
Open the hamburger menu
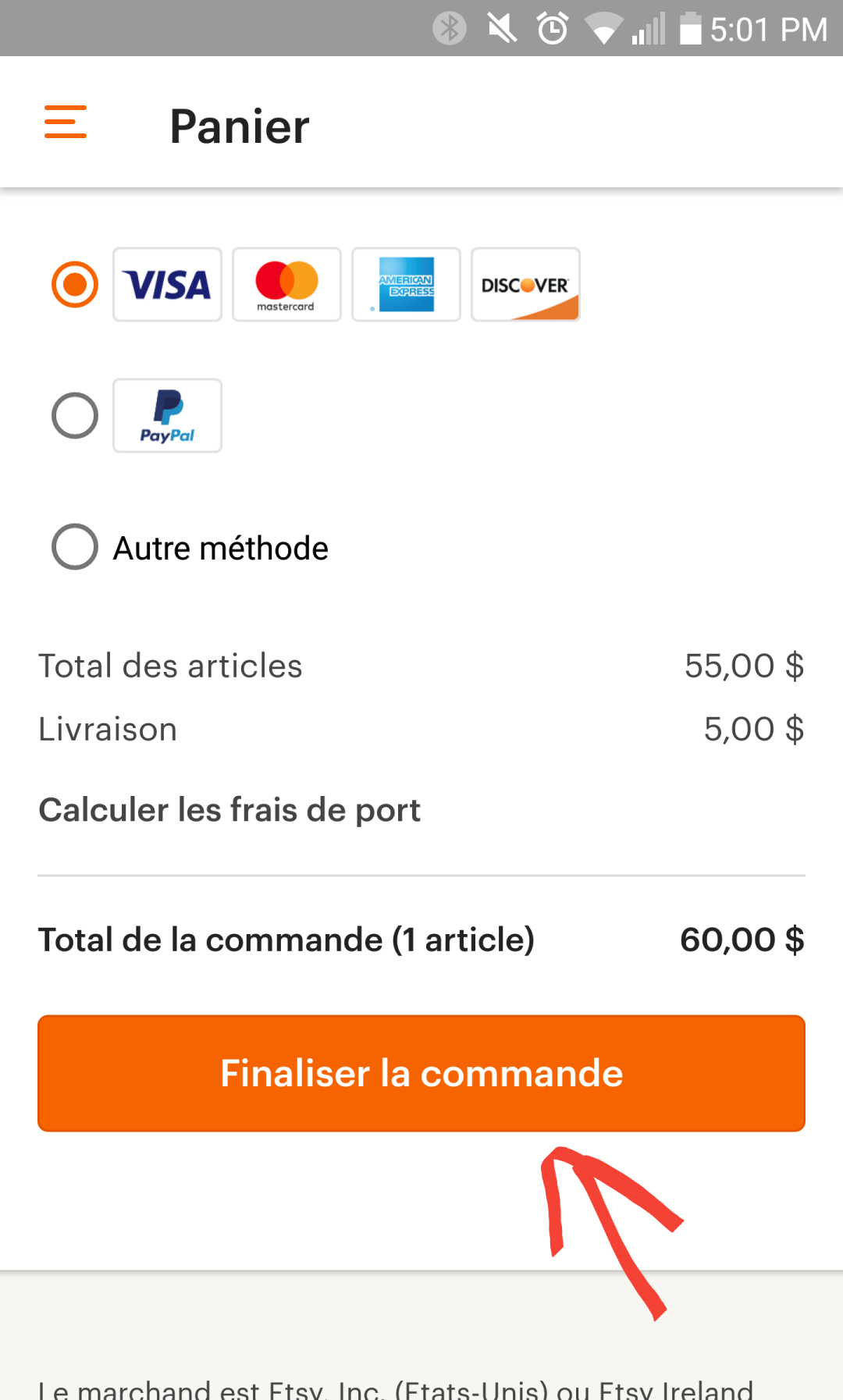[66, 123]
